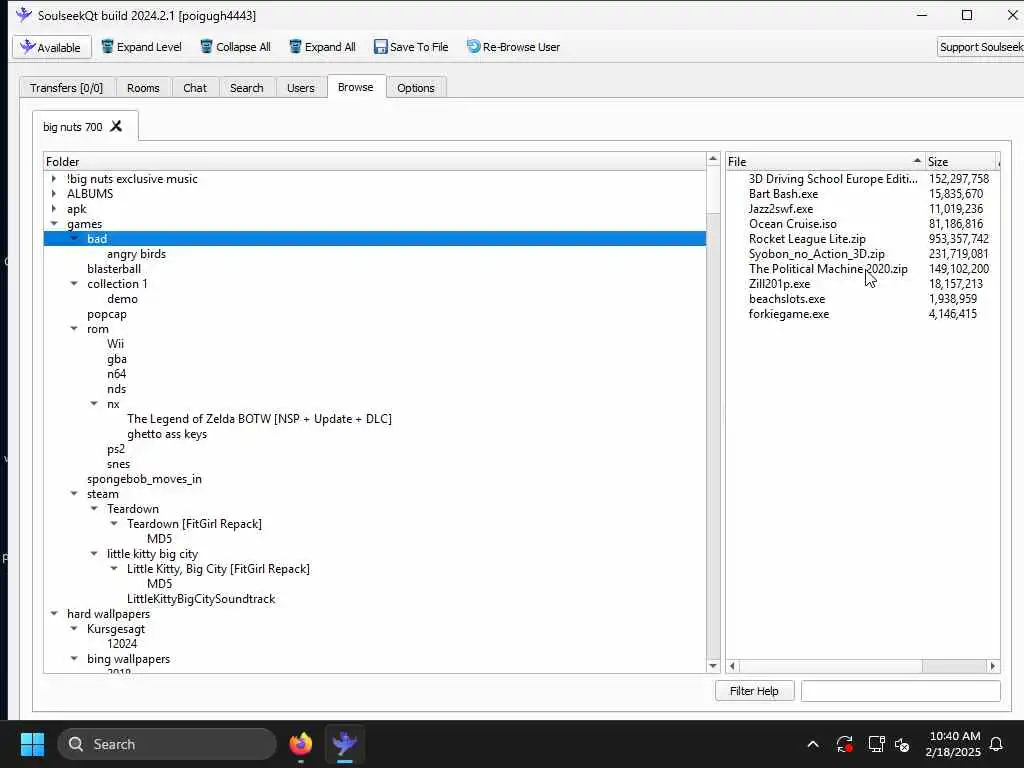Screen dimensions: 1024x768
Task: Click the folder tree scroll-up arrow
Action: [x=713, y=159]
